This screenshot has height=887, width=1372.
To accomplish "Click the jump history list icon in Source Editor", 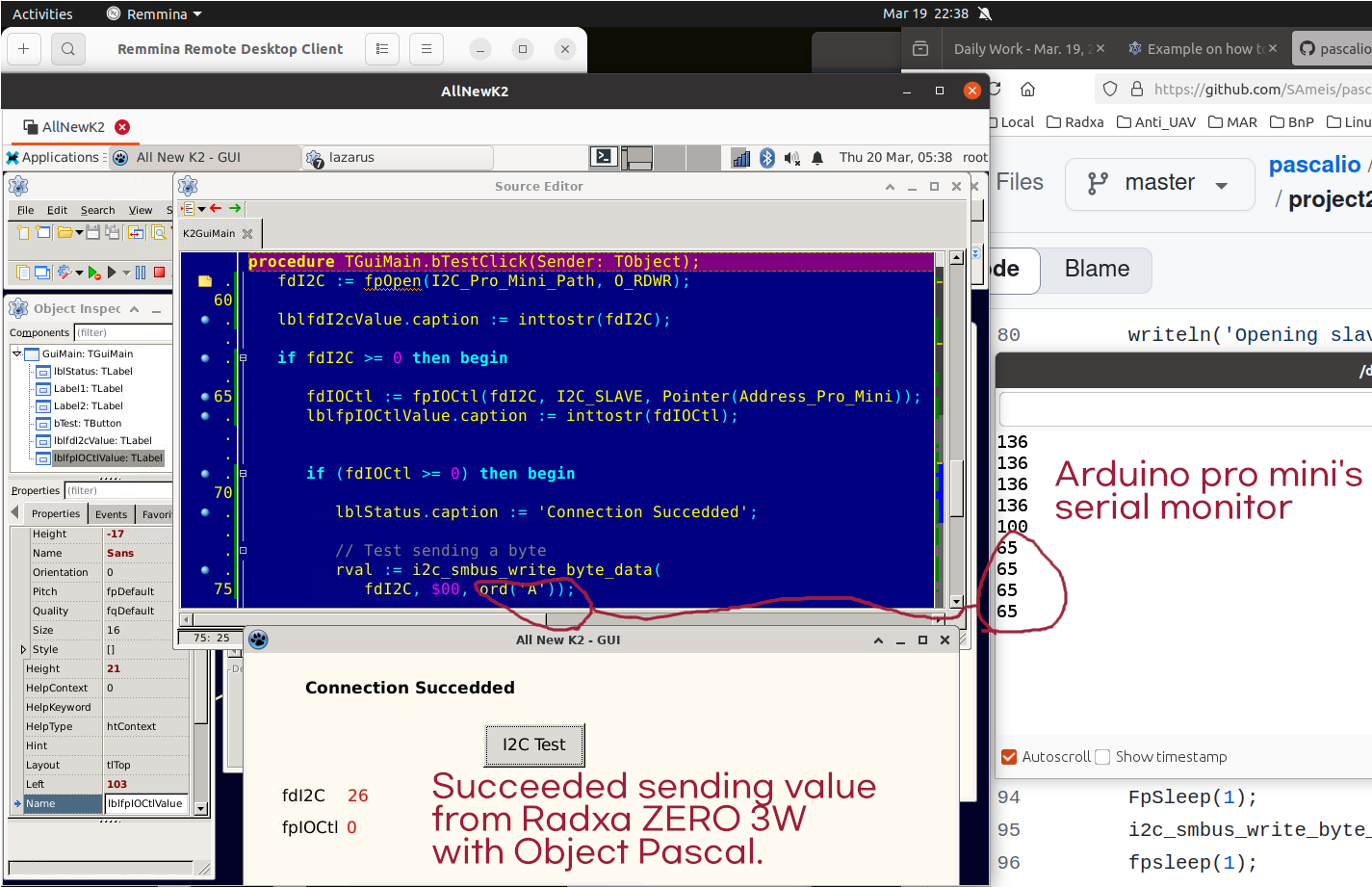I will tap(187, 208).
